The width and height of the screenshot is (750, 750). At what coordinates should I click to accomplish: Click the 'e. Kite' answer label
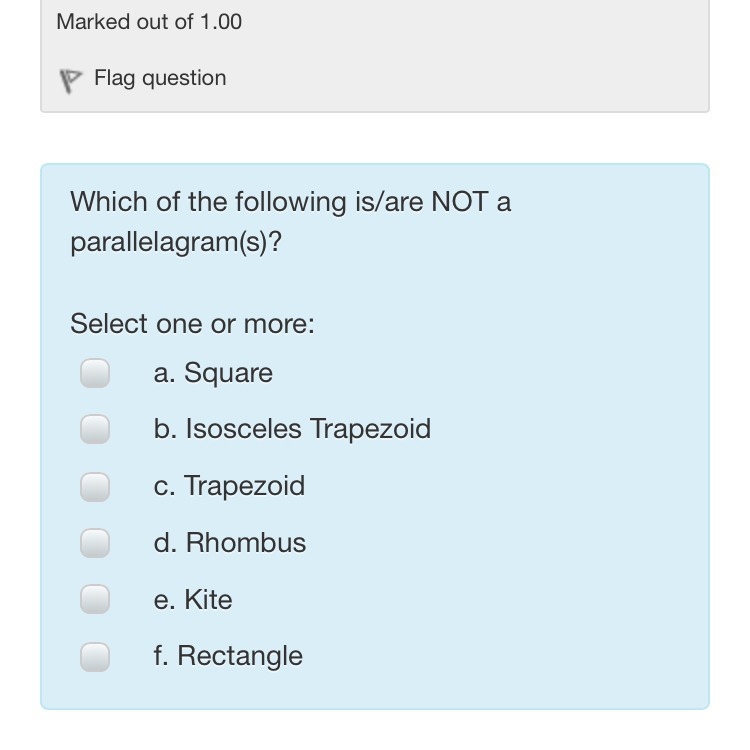(x=193, y=600)
